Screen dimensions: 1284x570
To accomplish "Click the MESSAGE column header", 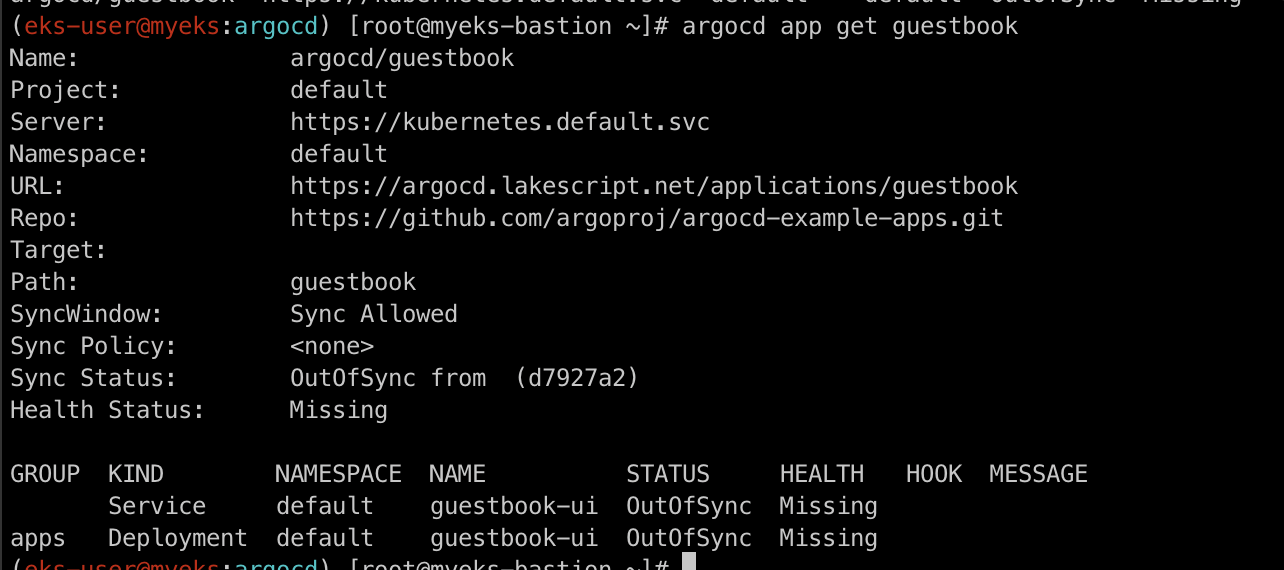I will (x=1038, y=474).
